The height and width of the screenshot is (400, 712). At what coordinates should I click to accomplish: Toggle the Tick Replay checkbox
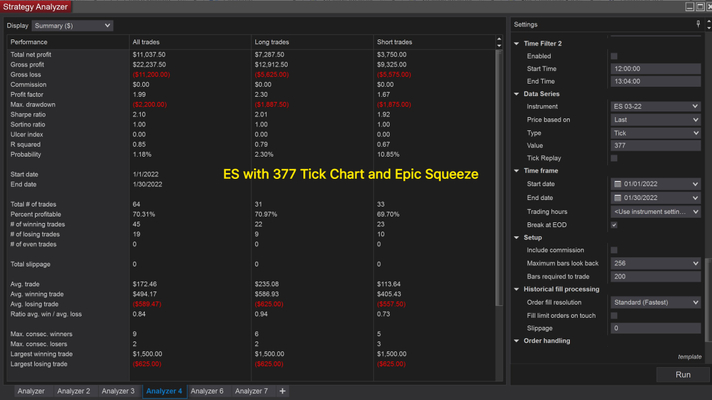(x=614, y=158)
